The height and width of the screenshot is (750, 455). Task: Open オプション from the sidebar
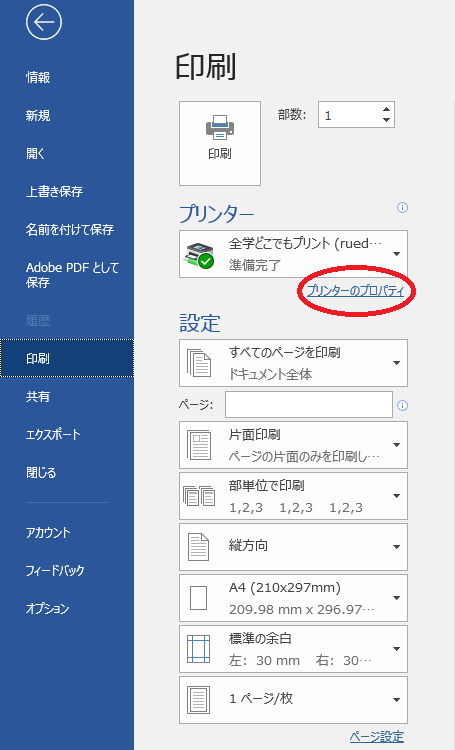pyautogui.click(x=47, y=608)
